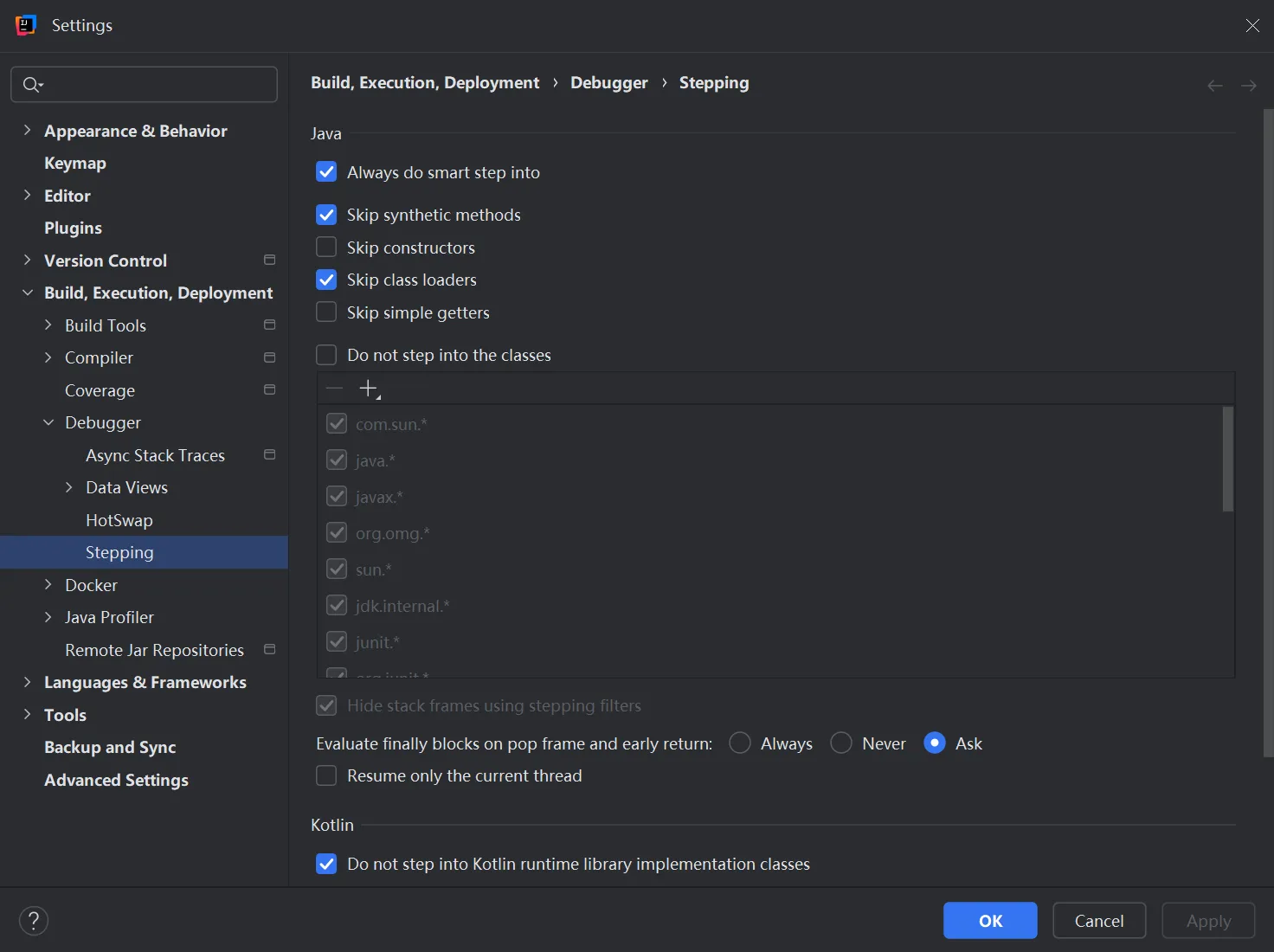Click project-level icon next to Coverage
The image size is (1274, 952).
(269, 390)
